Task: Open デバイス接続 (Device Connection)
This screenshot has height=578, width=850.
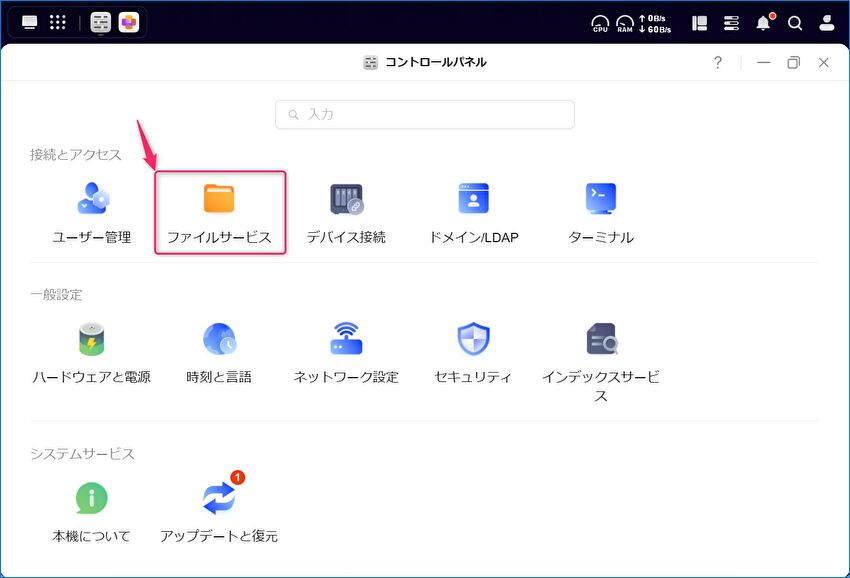Action: 346,211
